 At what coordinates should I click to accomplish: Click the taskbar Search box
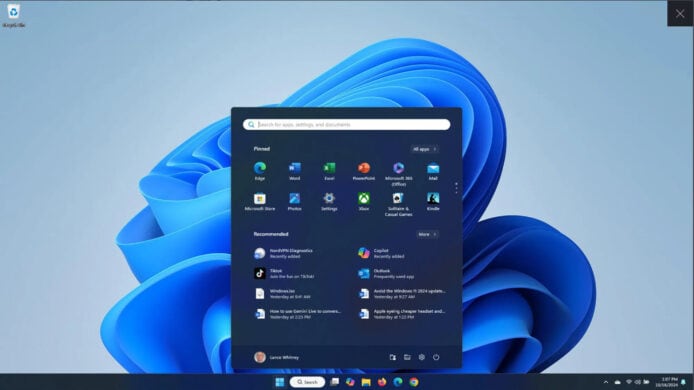pyautogui.click(x=307, y=382)
